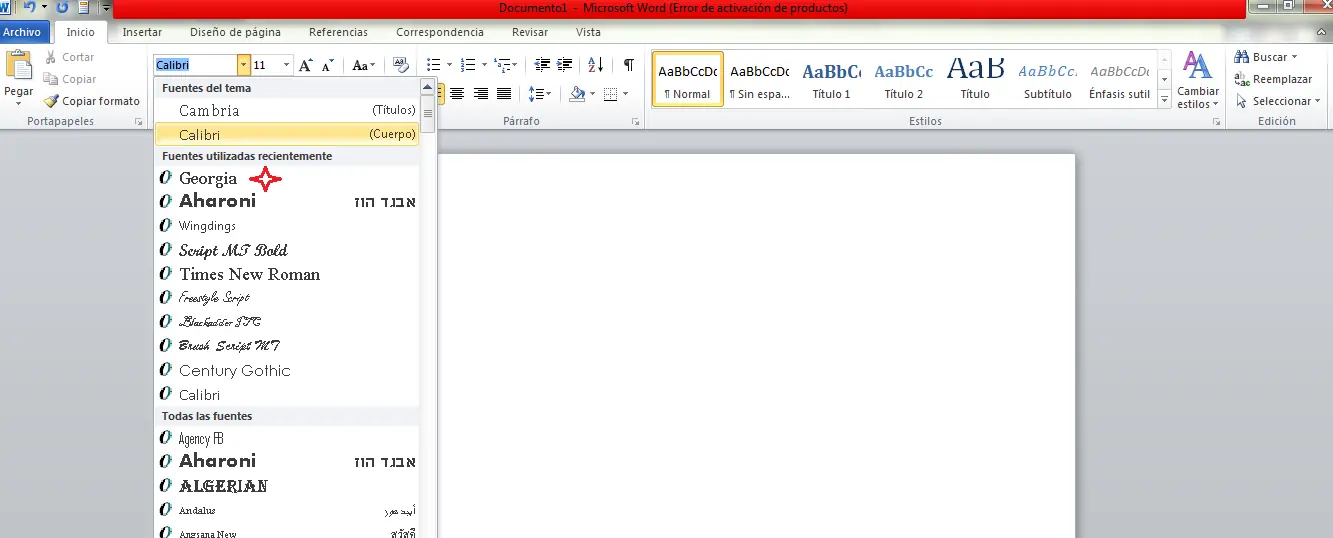This screenshot has height=538, width=1333.
Task: Apply the Sin espaciado style
Action: [759, 79]
